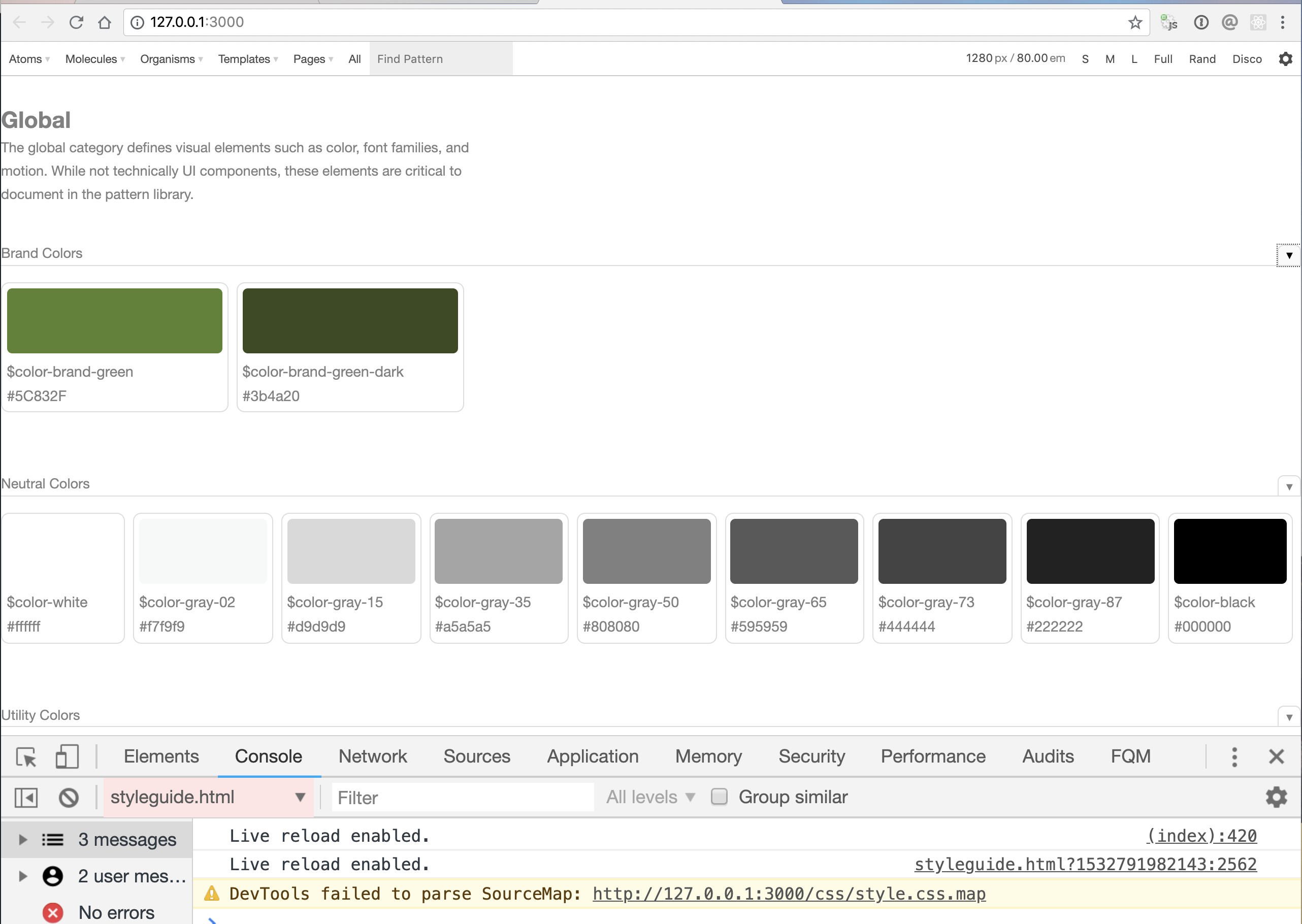
Task: Open Pattern Lab settings gear icon
Action: 1285,58
